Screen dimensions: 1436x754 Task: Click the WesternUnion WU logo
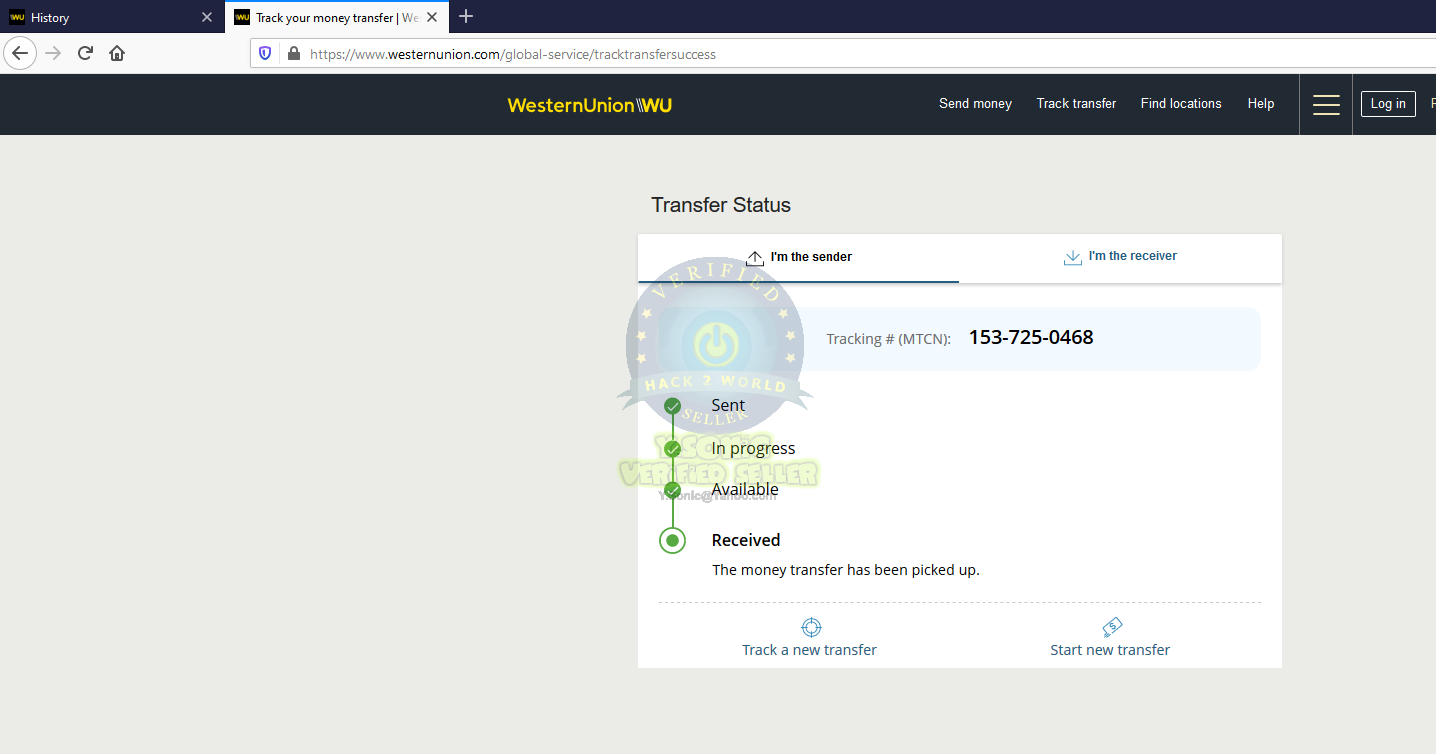coord(590,105)
